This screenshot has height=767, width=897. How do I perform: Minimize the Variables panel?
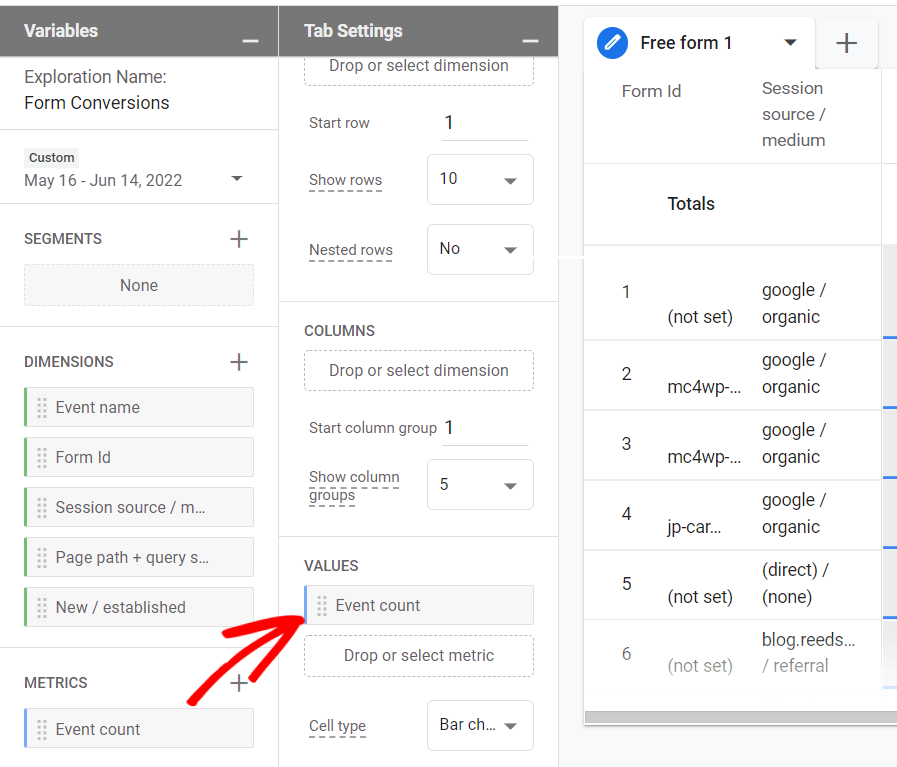tap(250, 40)
